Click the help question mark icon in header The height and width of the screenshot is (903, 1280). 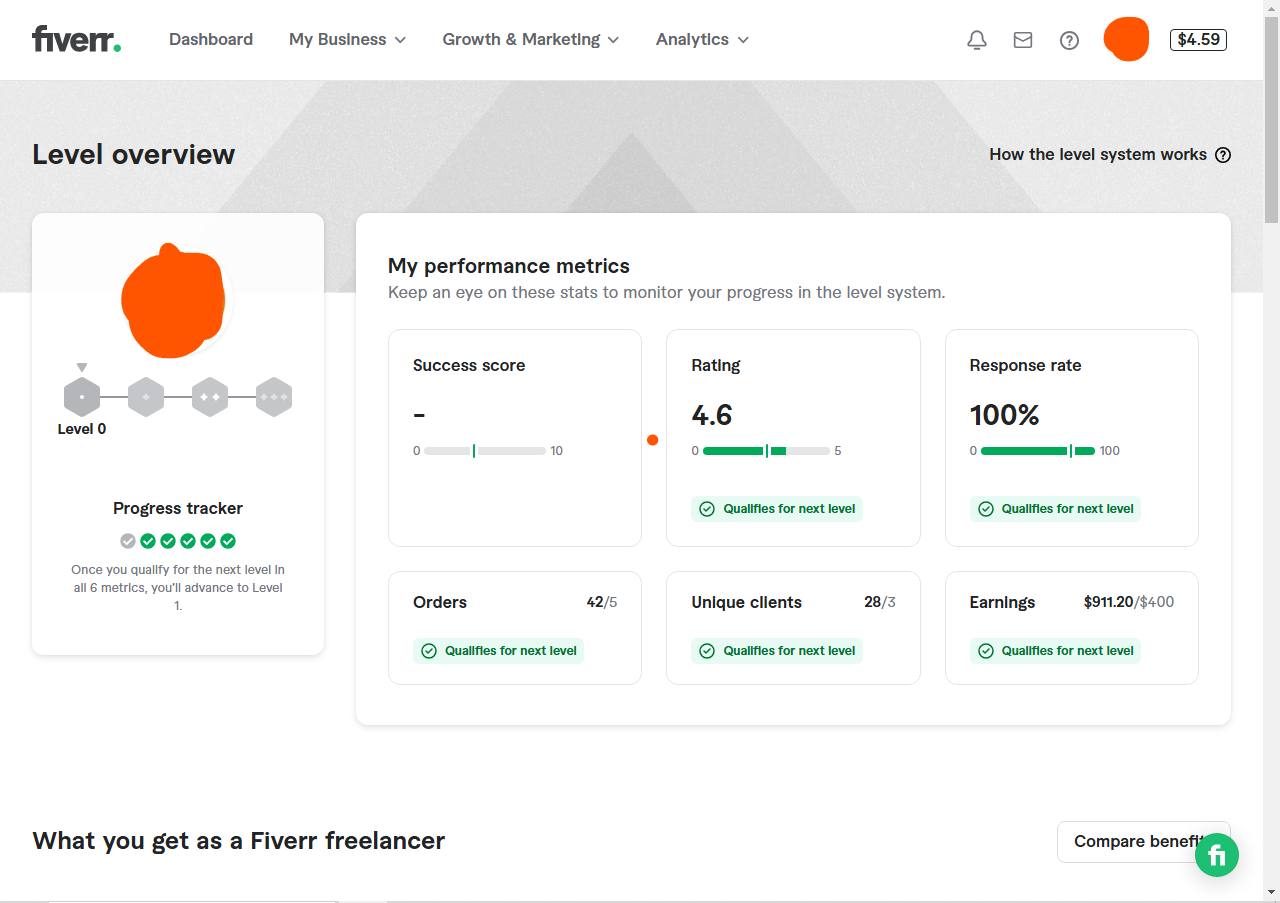1070,40
